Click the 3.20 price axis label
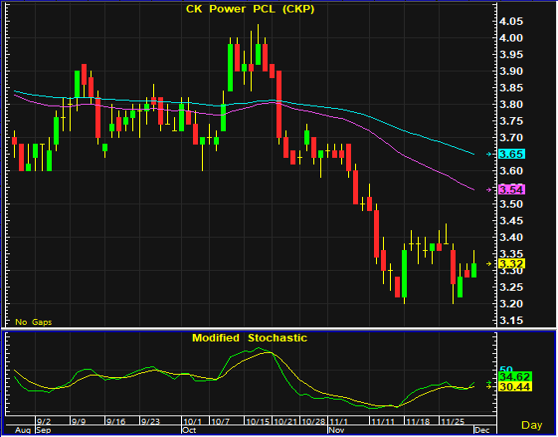The width and height of the screenshot is (558, 437). [x=511, y=304]
